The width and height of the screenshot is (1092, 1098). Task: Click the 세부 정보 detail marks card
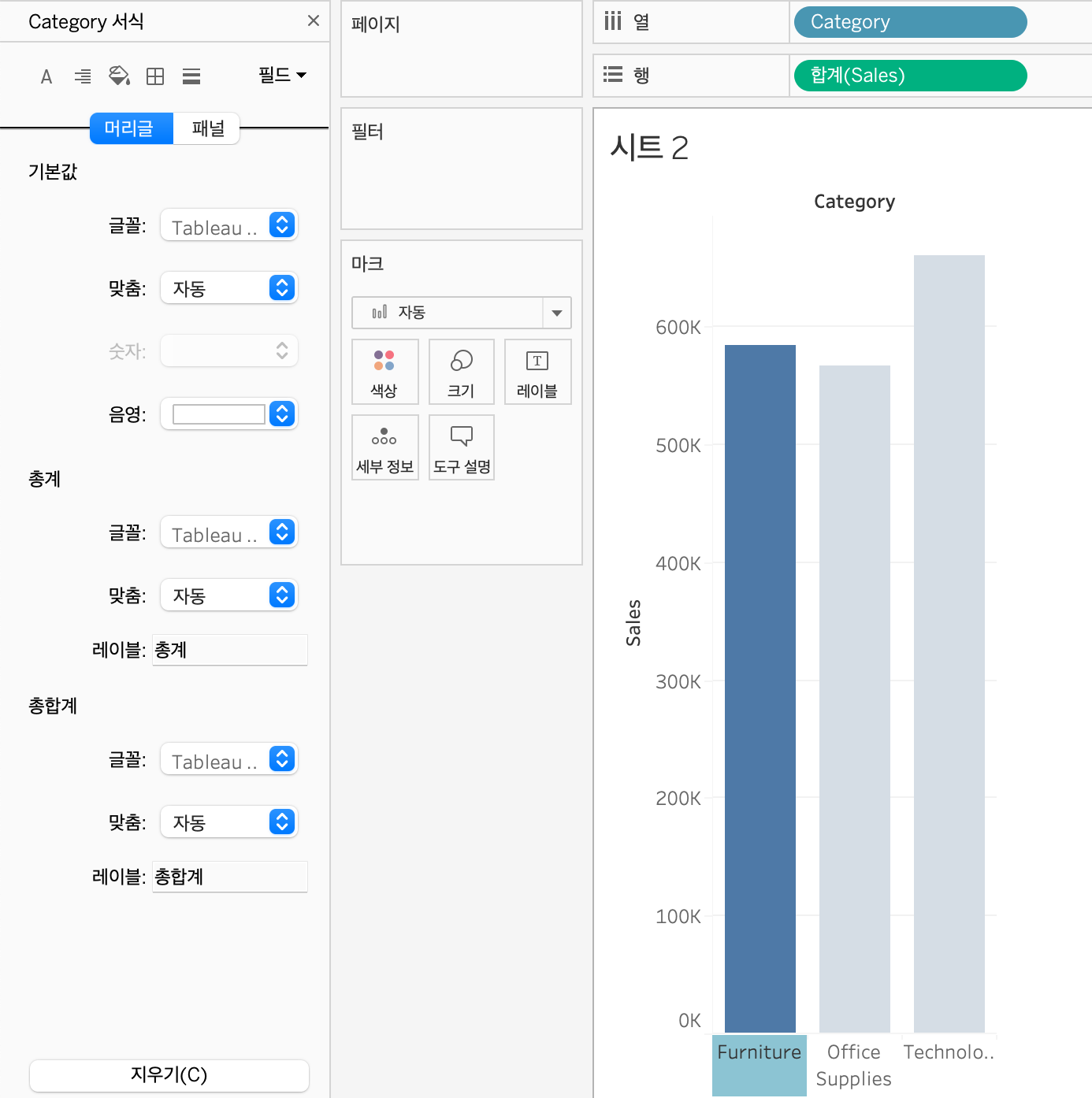(384, 447)
